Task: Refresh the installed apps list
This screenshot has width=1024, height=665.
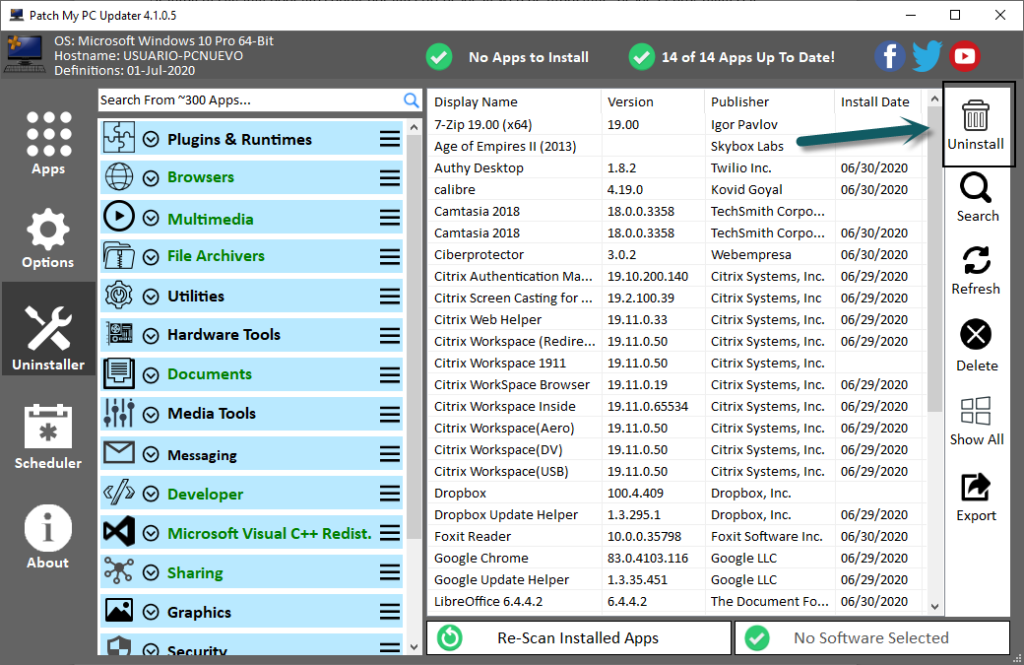Action: tap(976, 270)
